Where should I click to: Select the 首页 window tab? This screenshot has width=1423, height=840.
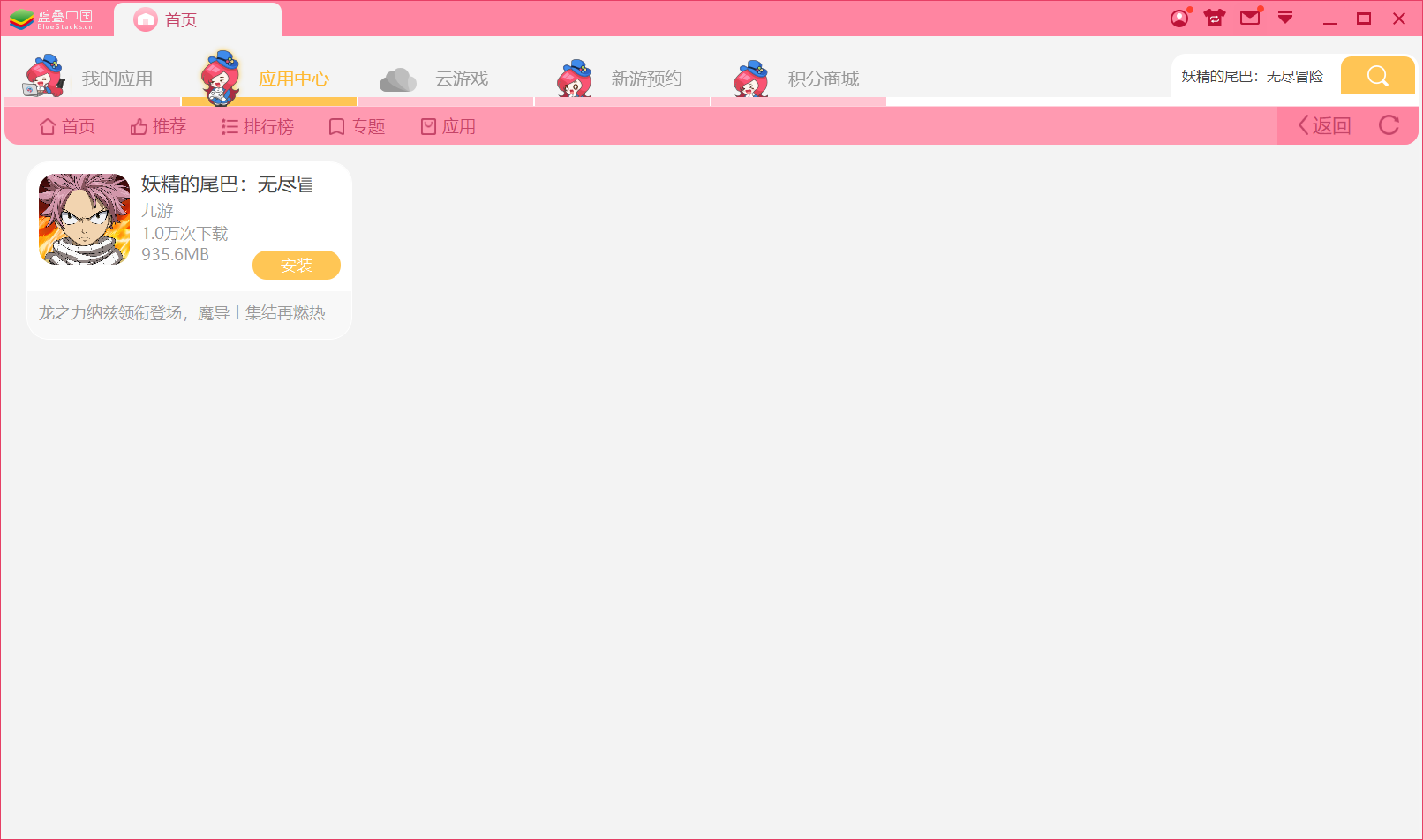pyautogui.click(x=198, y=19)
